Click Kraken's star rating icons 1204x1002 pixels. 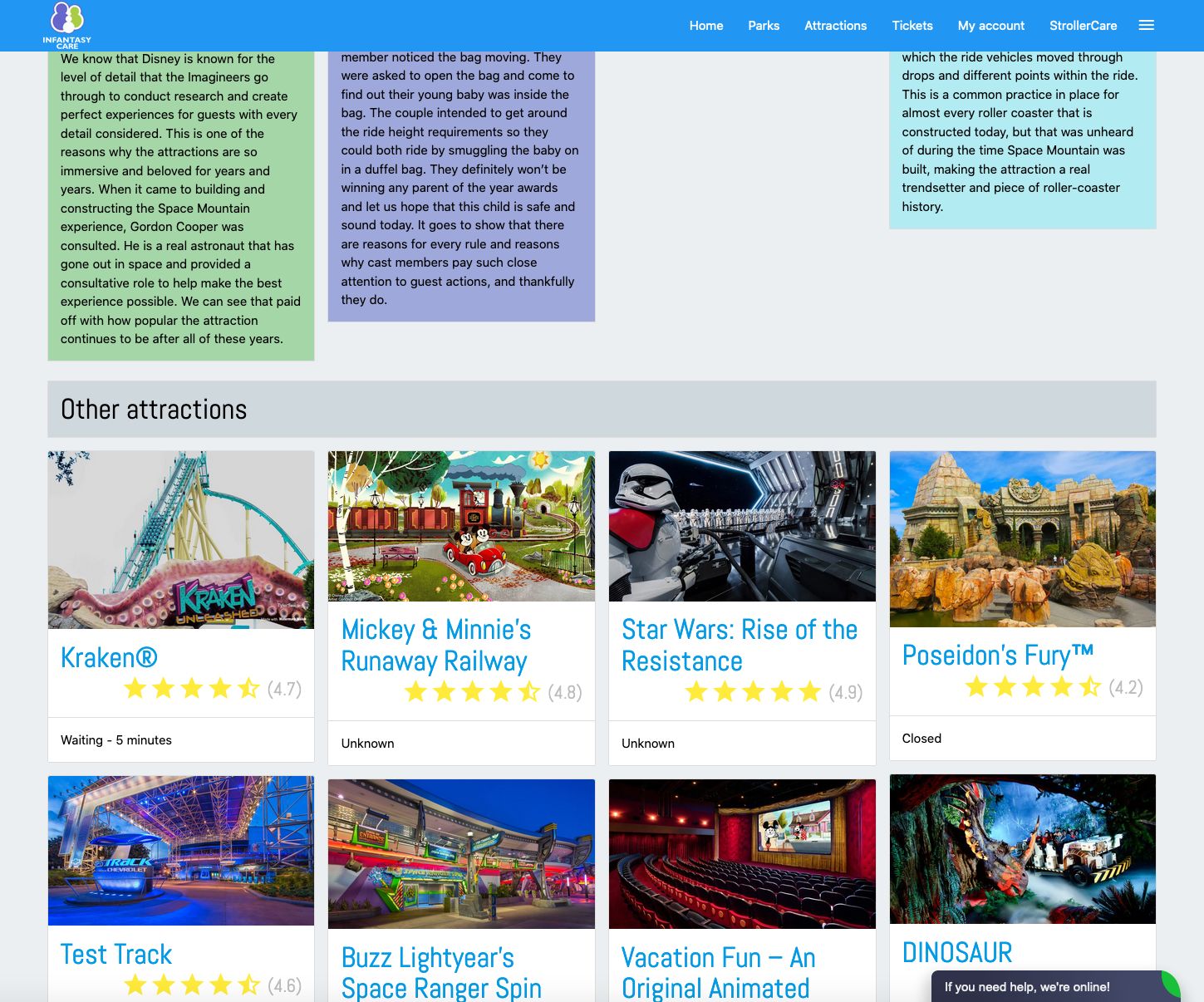(x=191, y=689)
